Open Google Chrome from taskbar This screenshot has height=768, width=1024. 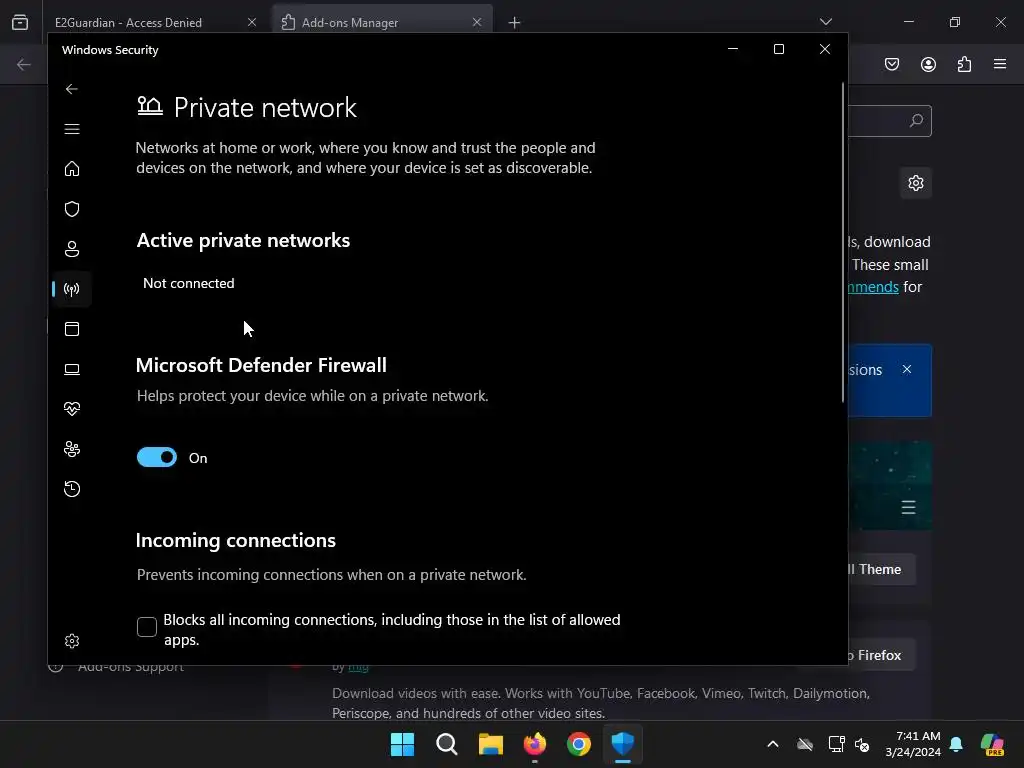579,744
